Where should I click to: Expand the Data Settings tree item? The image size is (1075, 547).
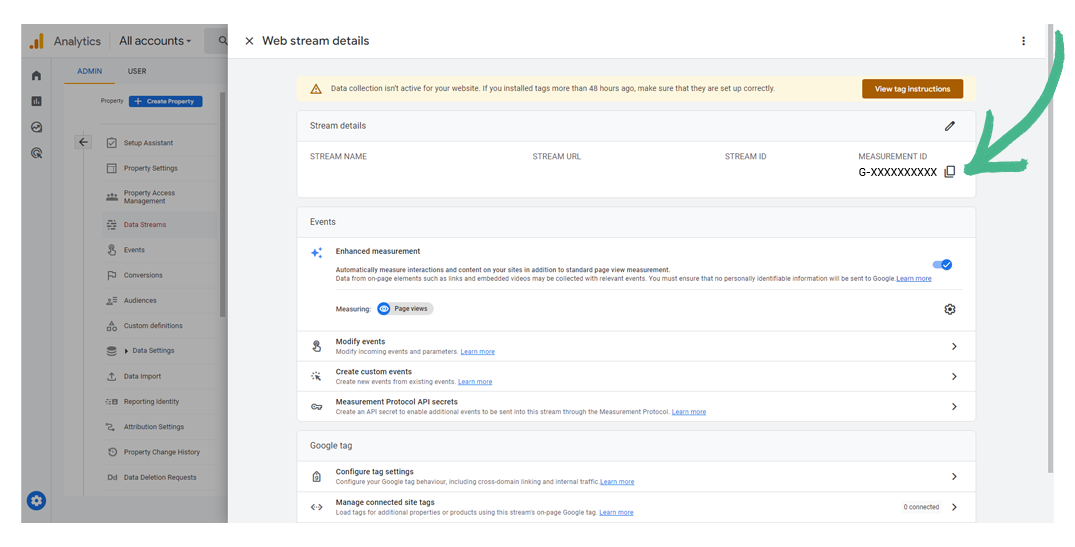click(127, 351)
